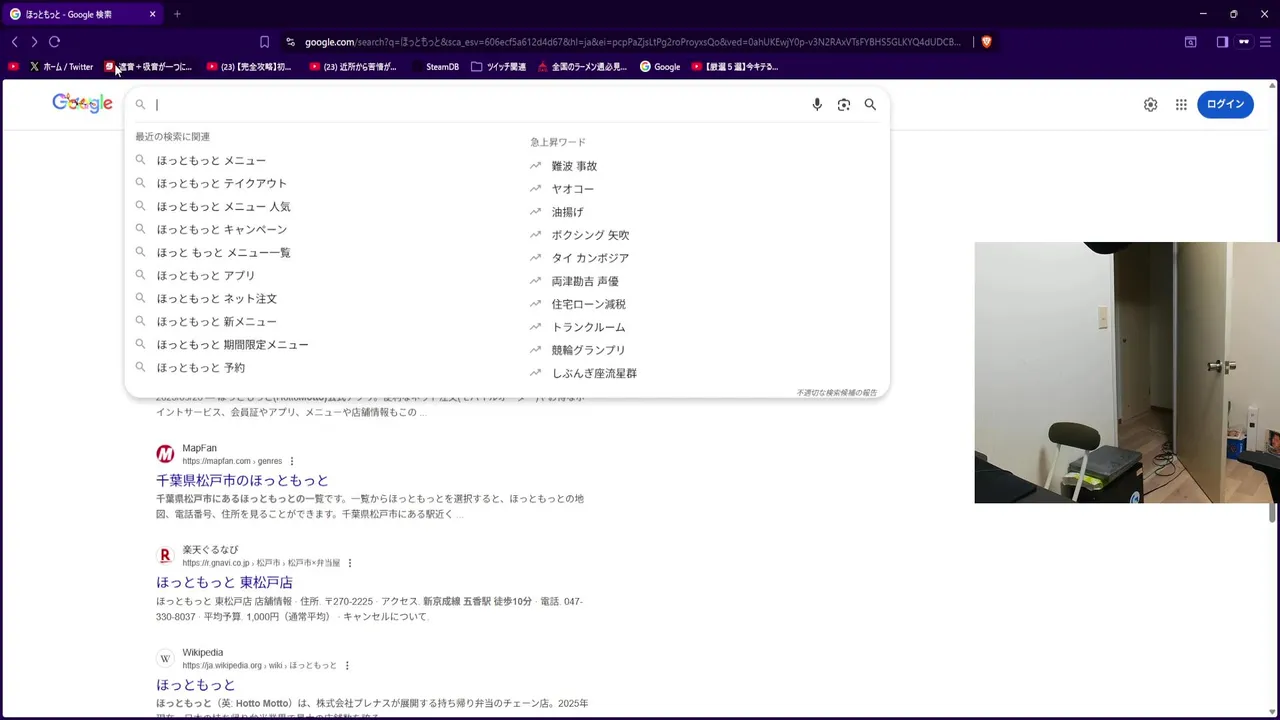Open Google quick settings gear
Viewport: 1280px width, 720px height.
point(1150,104)
